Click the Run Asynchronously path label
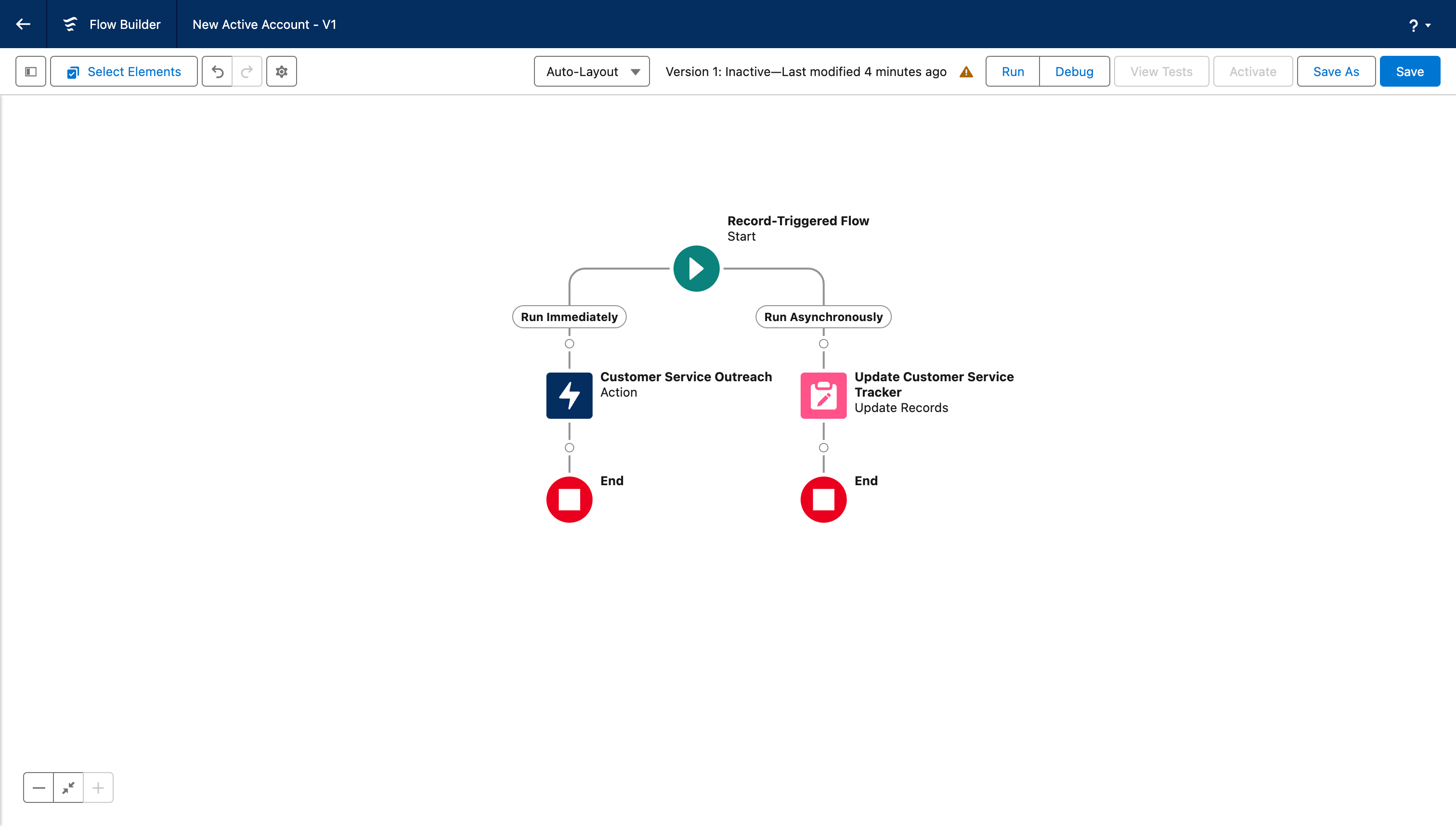Image resolution: width=1456 pixels, height=826 pixels. coord(823,317)
